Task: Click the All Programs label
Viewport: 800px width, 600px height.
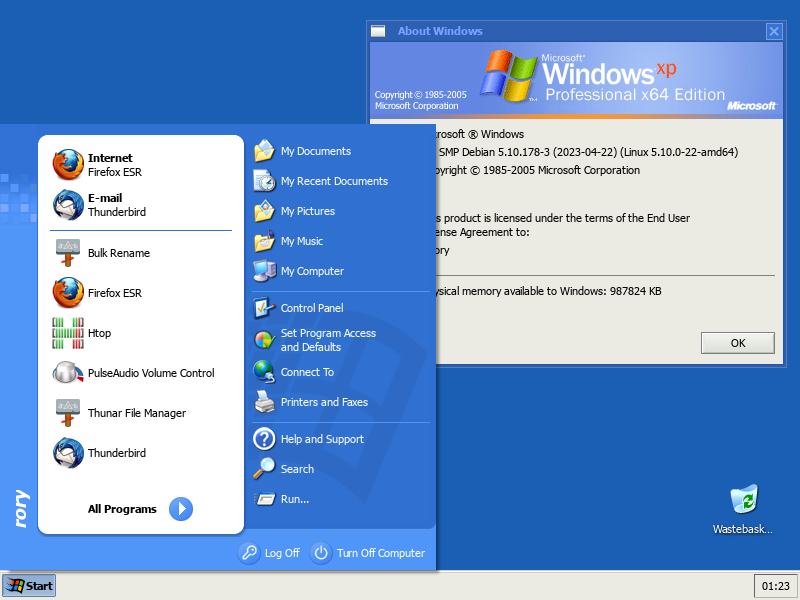Action: [122, 509]
